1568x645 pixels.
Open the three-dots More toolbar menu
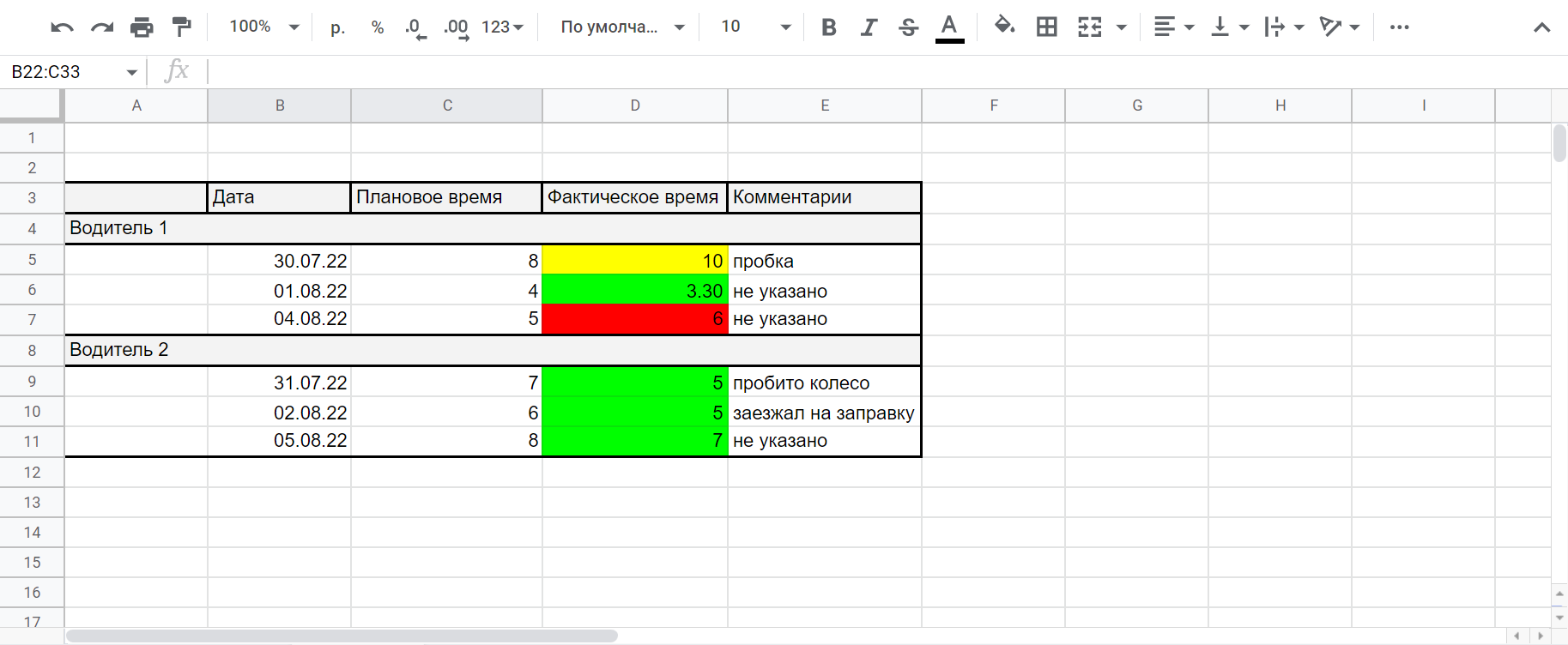pyautogui.click(x=1399, y=27)
